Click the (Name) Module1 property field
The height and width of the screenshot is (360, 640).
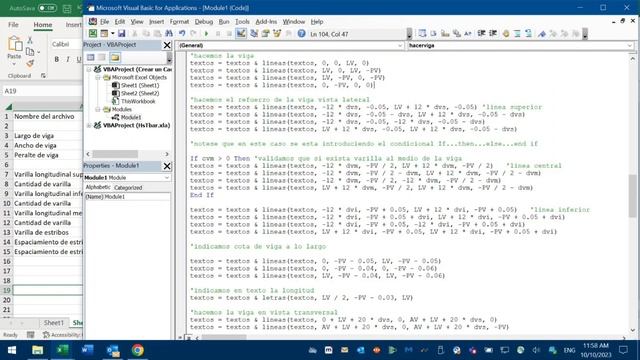[x=127, y=197]
